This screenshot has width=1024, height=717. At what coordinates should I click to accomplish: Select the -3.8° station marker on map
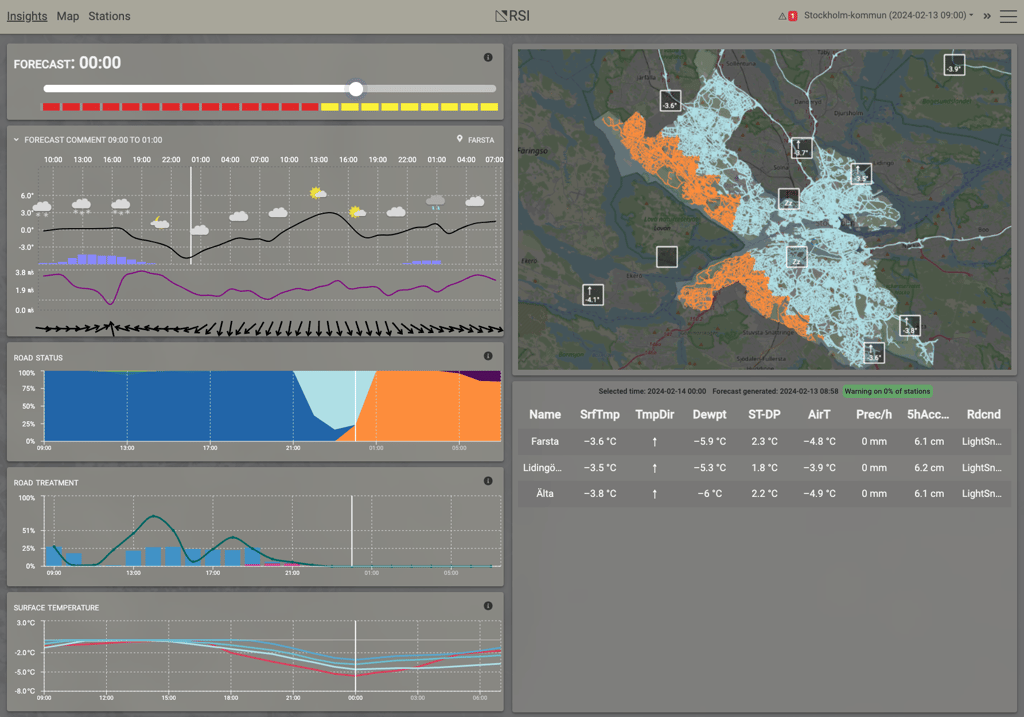click(x=910, y=325)
